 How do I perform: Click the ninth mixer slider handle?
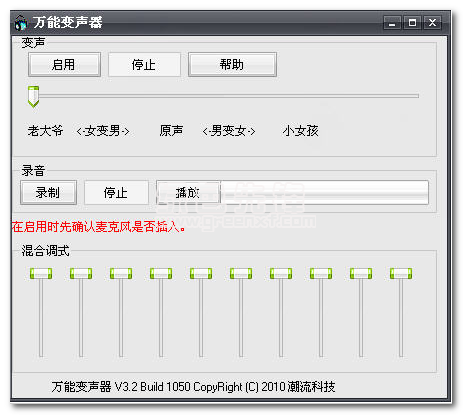click(361, 274)
